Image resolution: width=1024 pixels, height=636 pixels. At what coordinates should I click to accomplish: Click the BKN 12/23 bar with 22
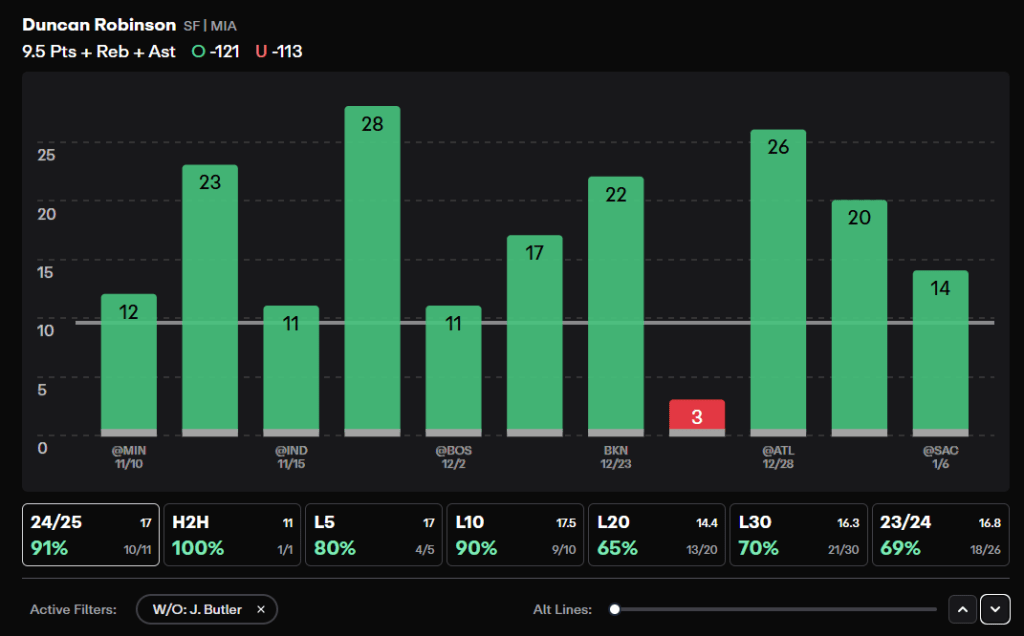pyautogui.click(x=616, y=306)
